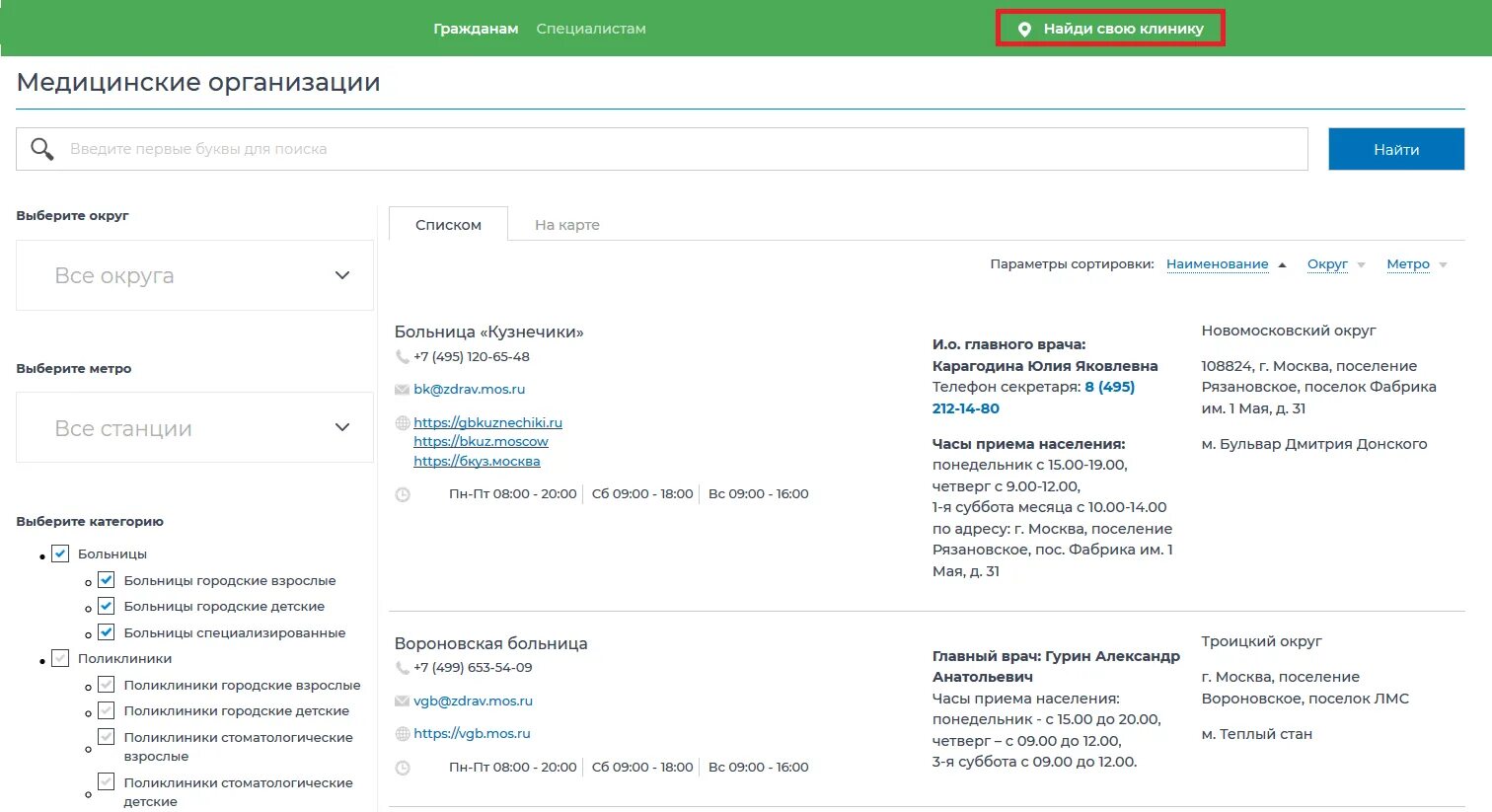This screenshot has height=812, width=1492.
Task: Click the Больница «Кузнечики» title
Action: point(489,332)
